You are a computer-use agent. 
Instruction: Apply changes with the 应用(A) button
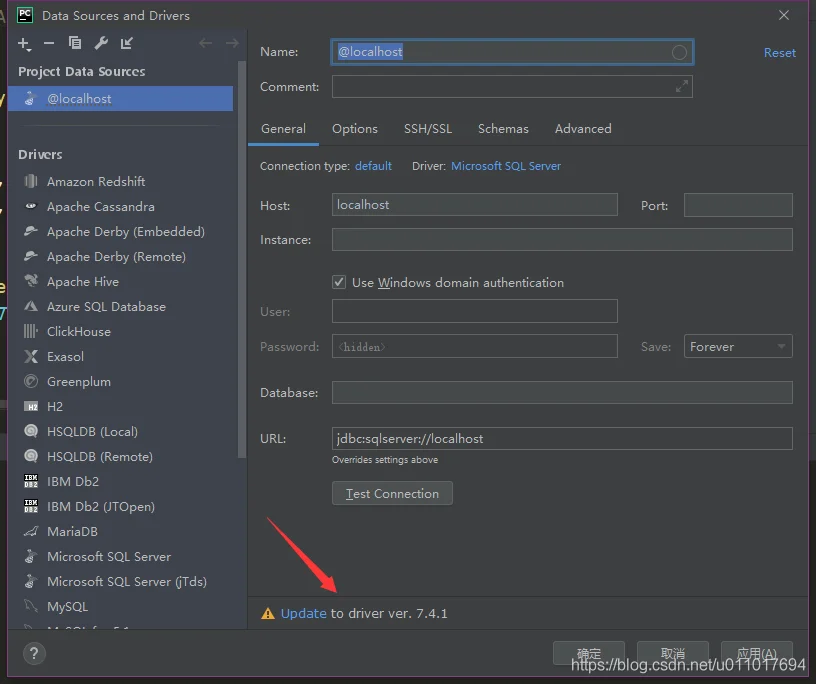[757, 653]
